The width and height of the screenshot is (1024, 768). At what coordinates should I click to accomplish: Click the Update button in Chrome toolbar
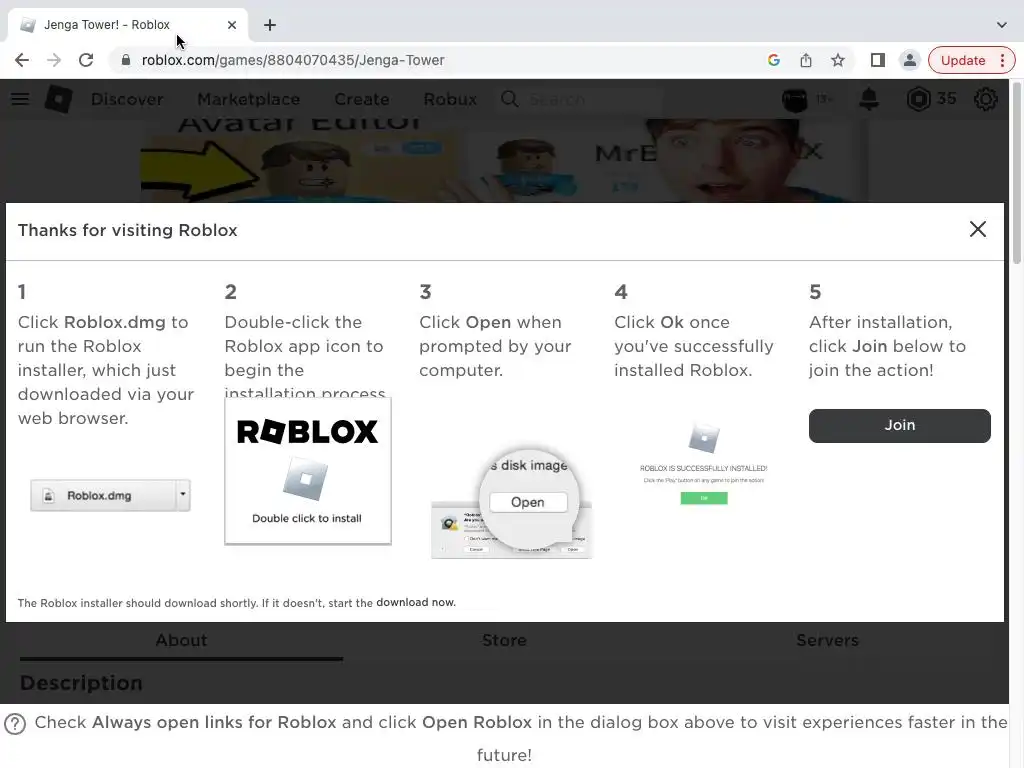tap(963, 60)
